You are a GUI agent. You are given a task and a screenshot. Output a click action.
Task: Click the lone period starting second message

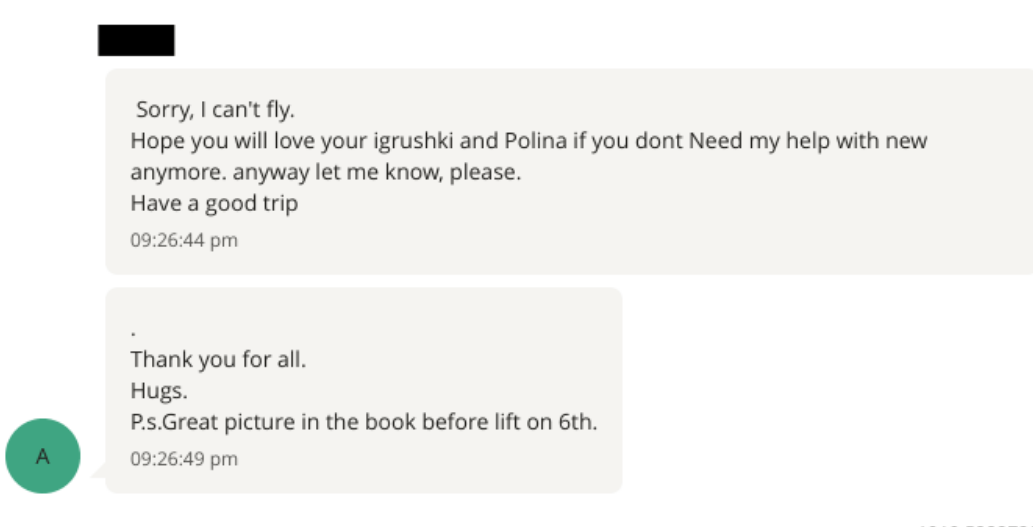pyautogui.click(x=134, y=333)
